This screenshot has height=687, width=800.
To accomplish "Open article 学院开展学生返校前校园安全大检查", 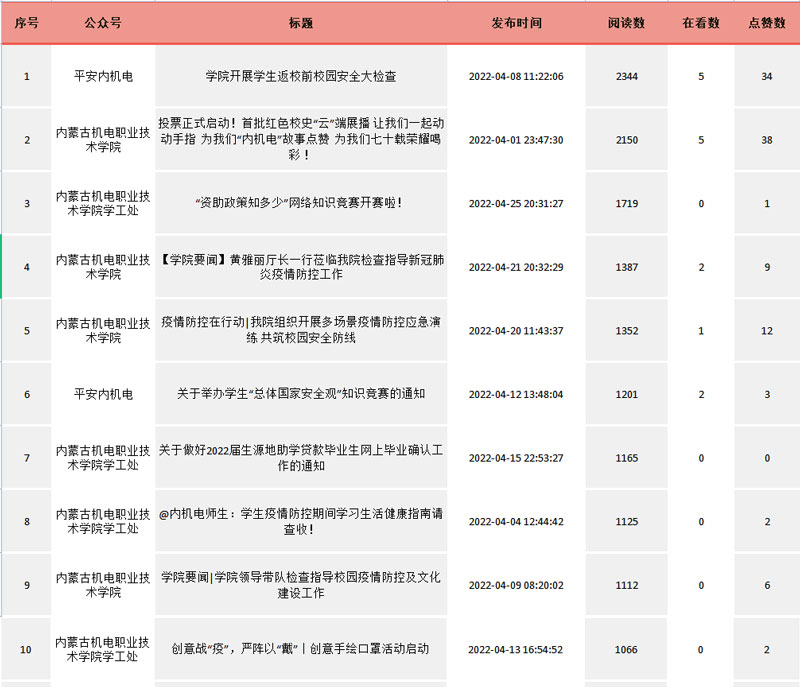I will point(300,76).
